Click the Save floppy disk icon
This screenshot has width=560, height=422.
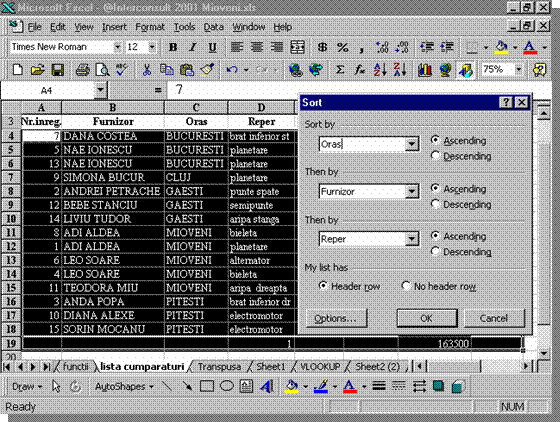pyautogui.click(x=58, y=70)
